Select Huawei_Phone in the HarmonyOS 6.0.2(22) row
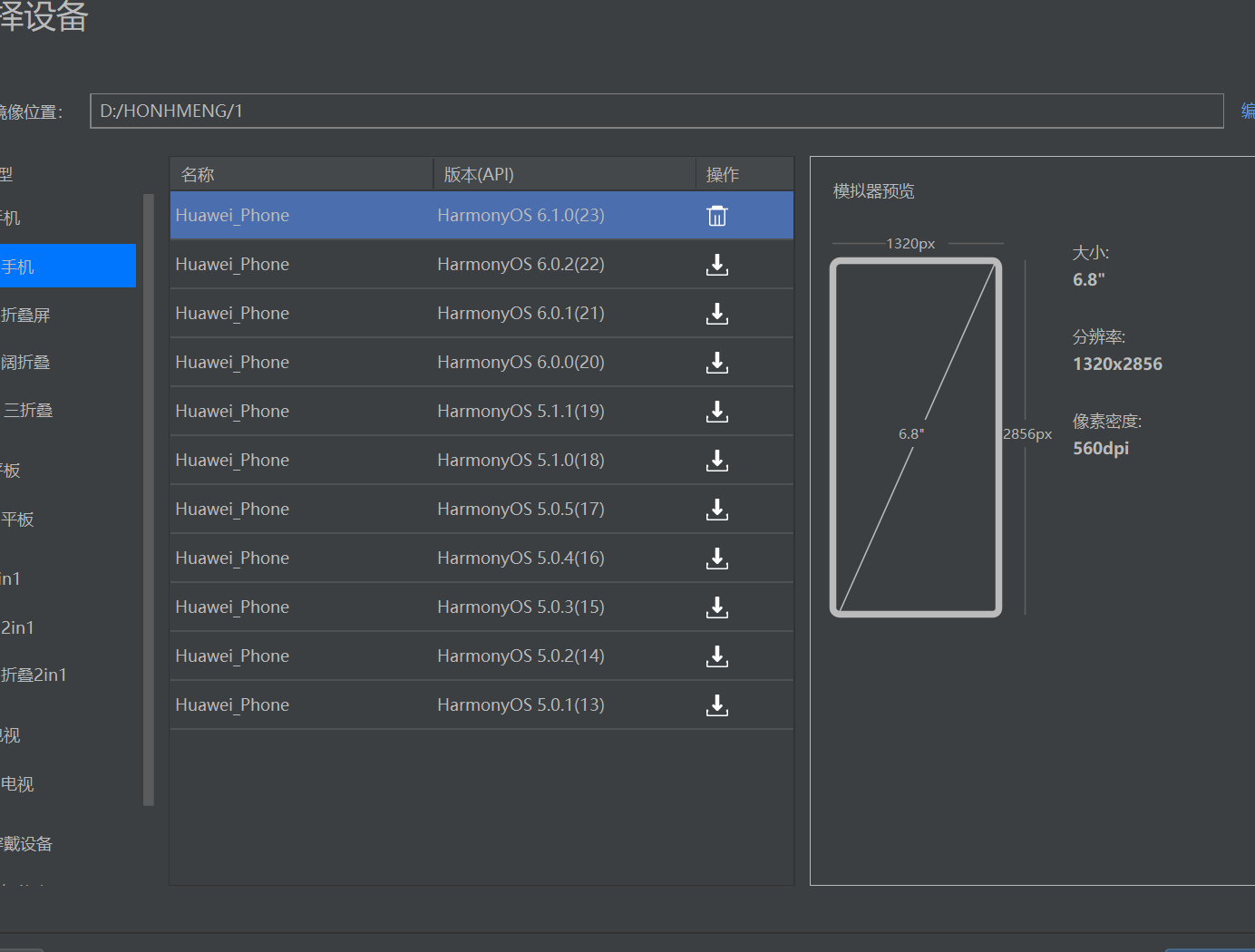Image resolution: width=1255 pixels, height=952 pixels. (x=232, y=264)
